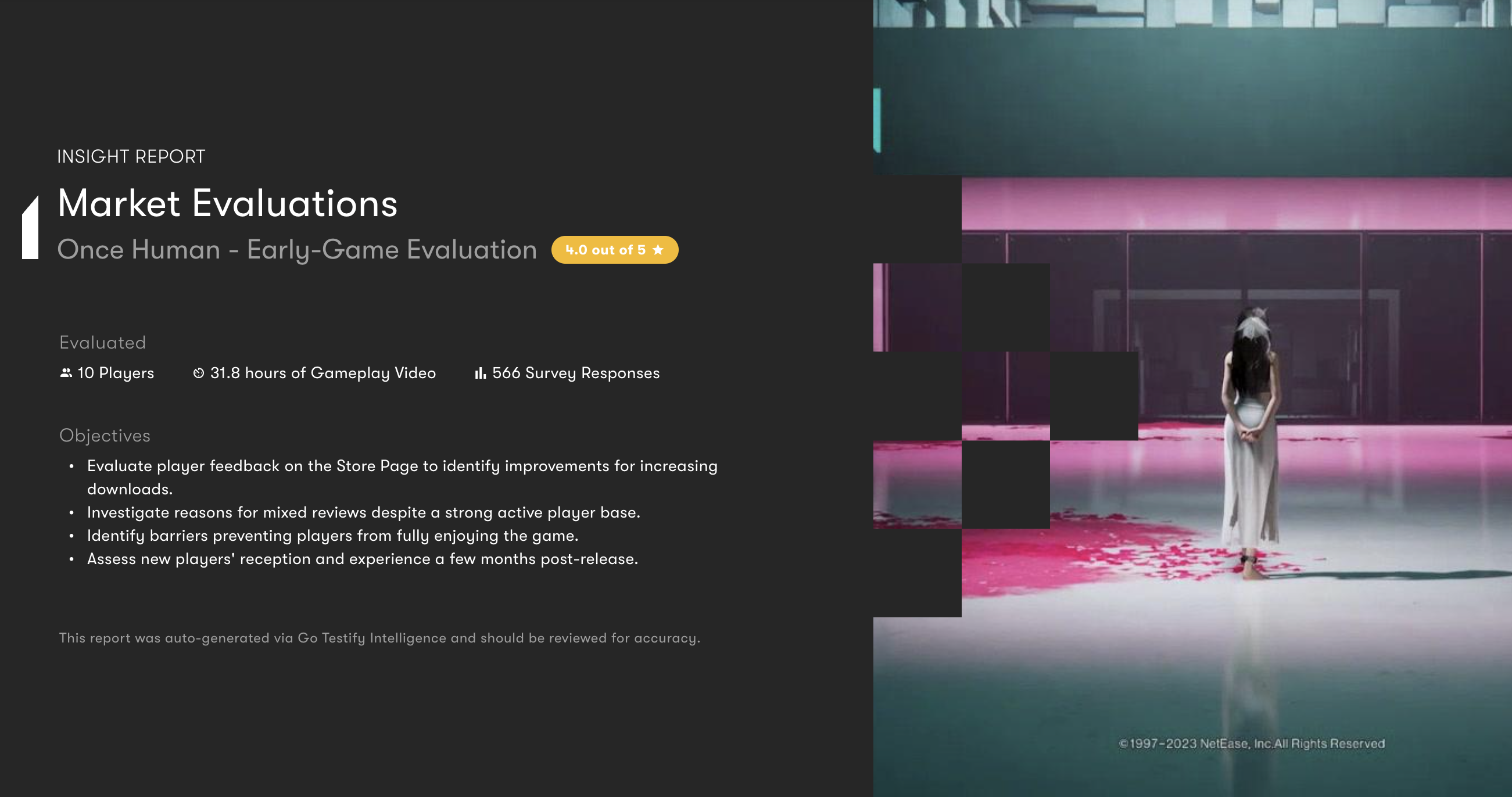The image size is (1512, 797).
Task: Click the clock icon before gameplay hours
Action: tap(198, 374)
